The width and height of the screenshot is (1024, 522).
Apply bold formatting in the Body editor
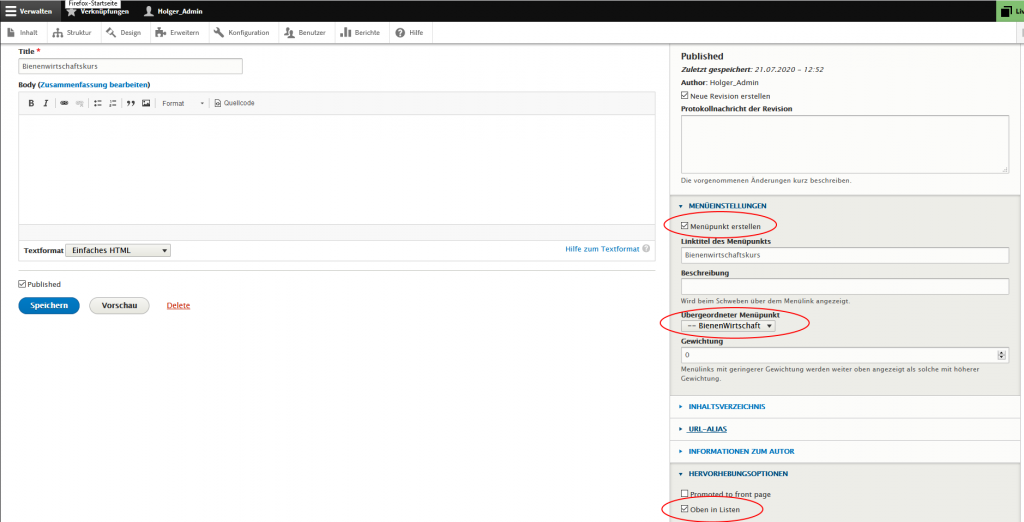pos(31,103)
